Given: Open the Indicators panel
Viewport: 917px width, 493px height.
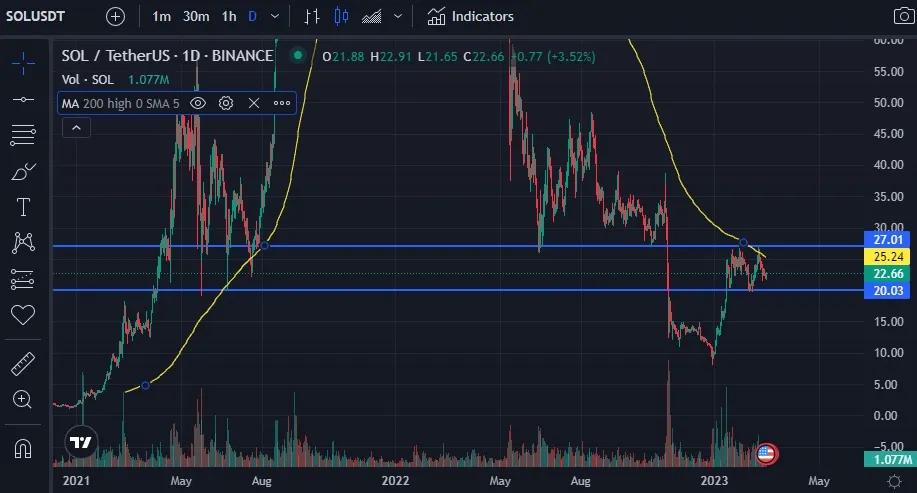Looking at the screenshot, I should pyautogui.click(x=470, y=16).
